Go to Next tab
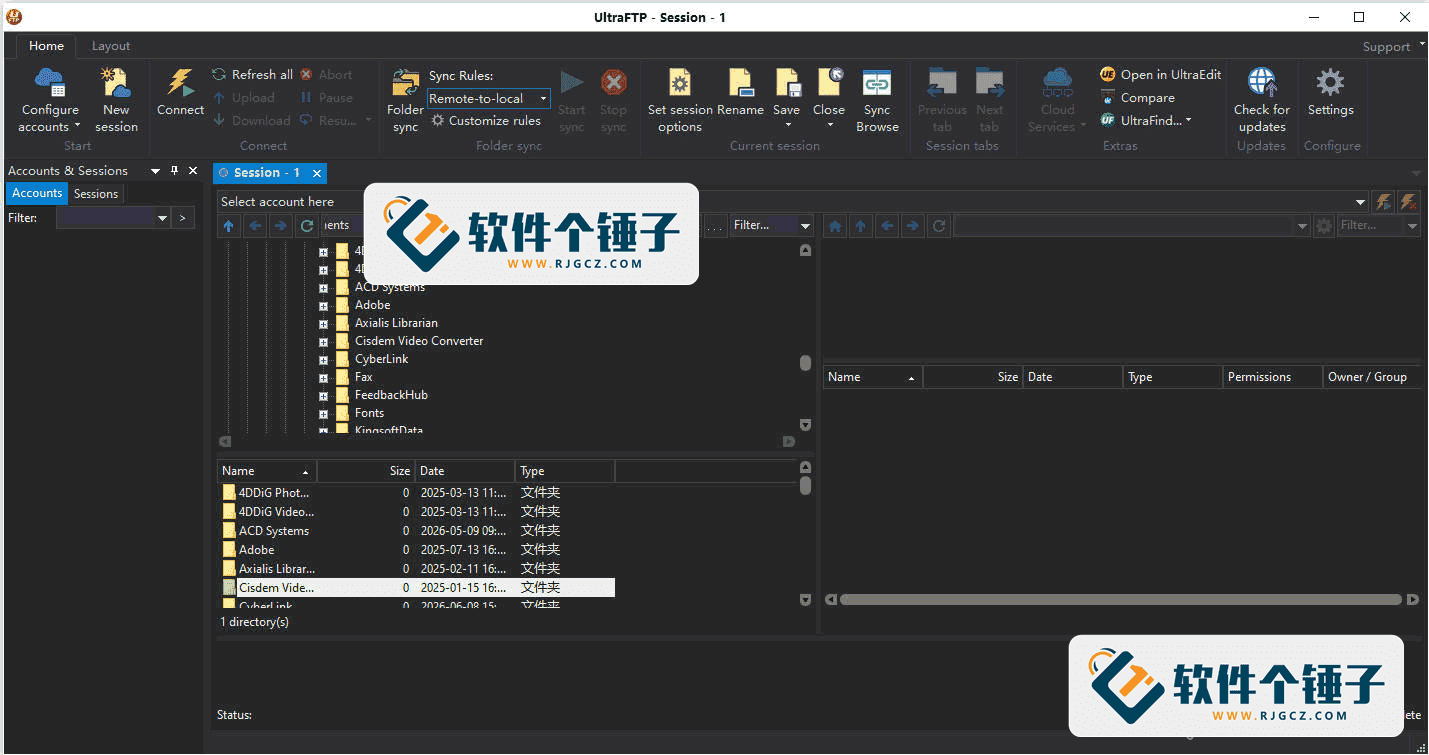The image size is (1429, 755). pyautogui.click(x=989, y=100)
